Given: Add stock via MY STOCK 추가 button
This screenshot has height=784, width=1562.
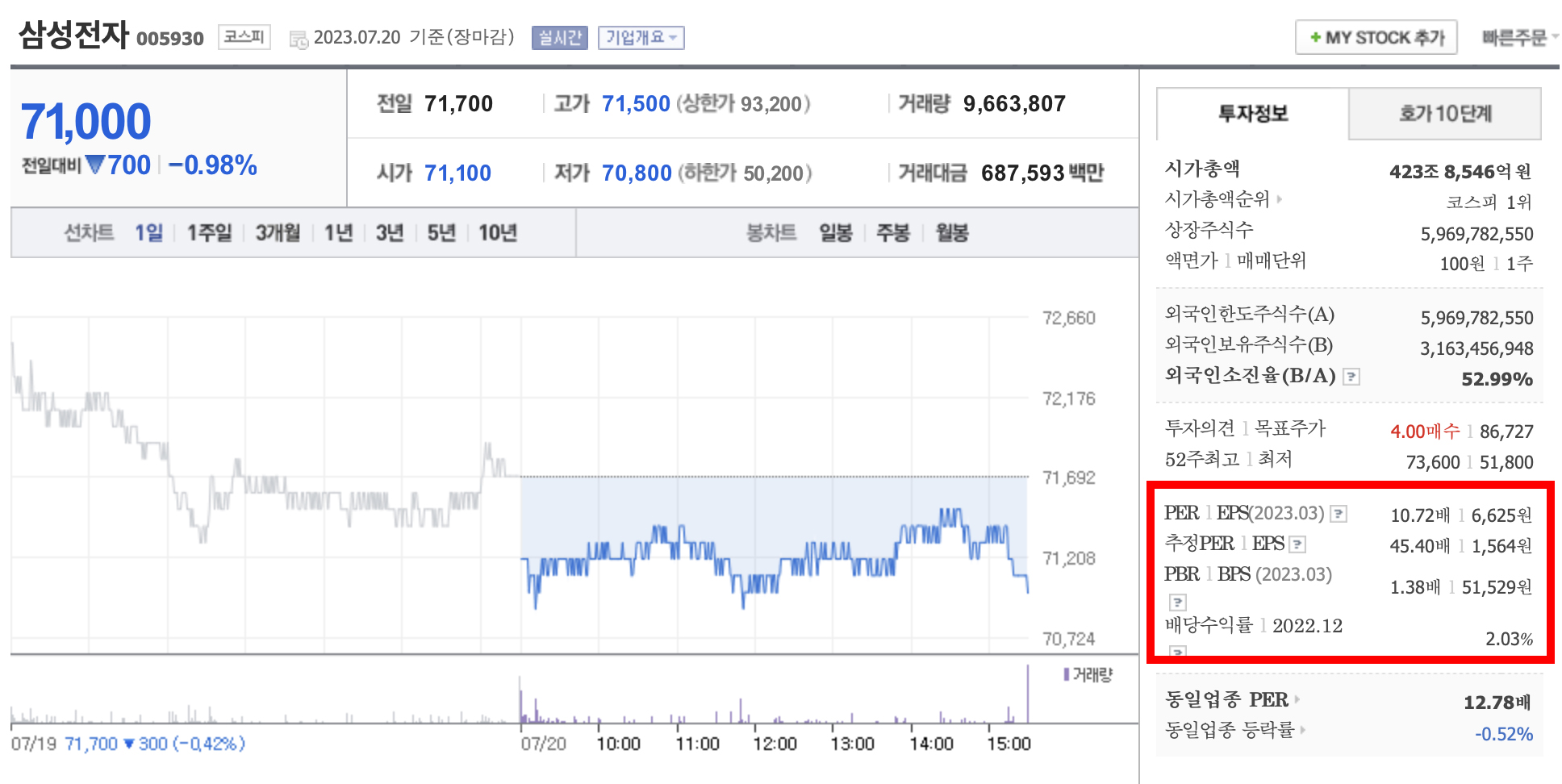Looking at the screenshot, I should 1376,38.
